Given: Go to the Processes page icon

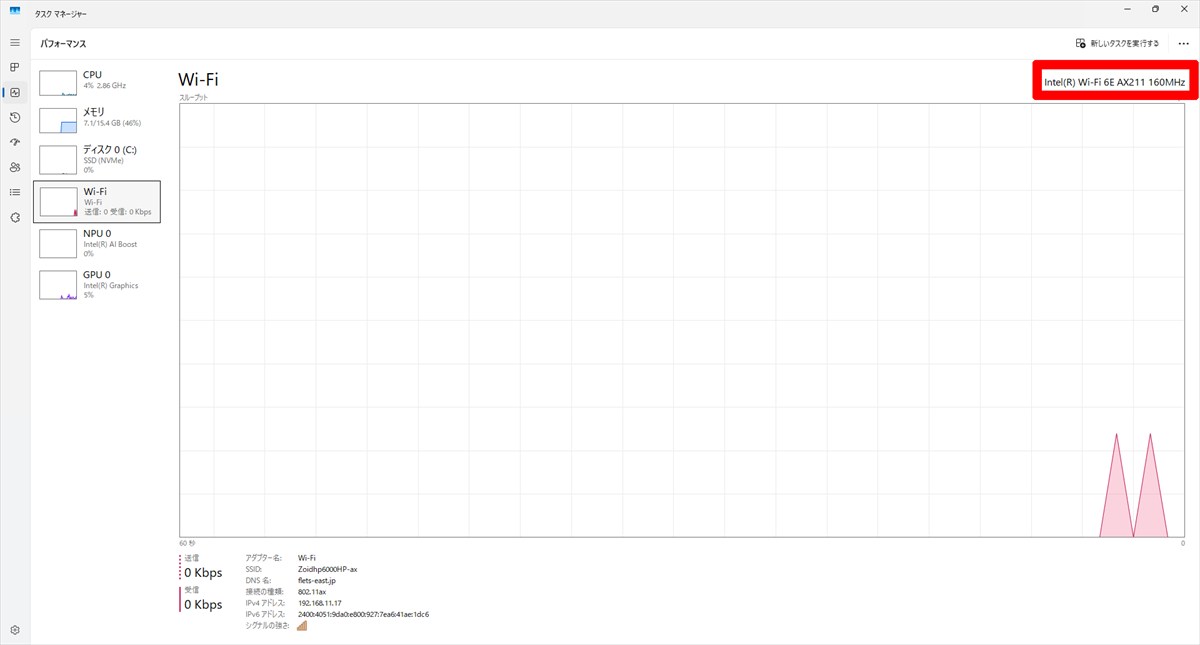Looking at the screenshot, I should click(15, 68).
